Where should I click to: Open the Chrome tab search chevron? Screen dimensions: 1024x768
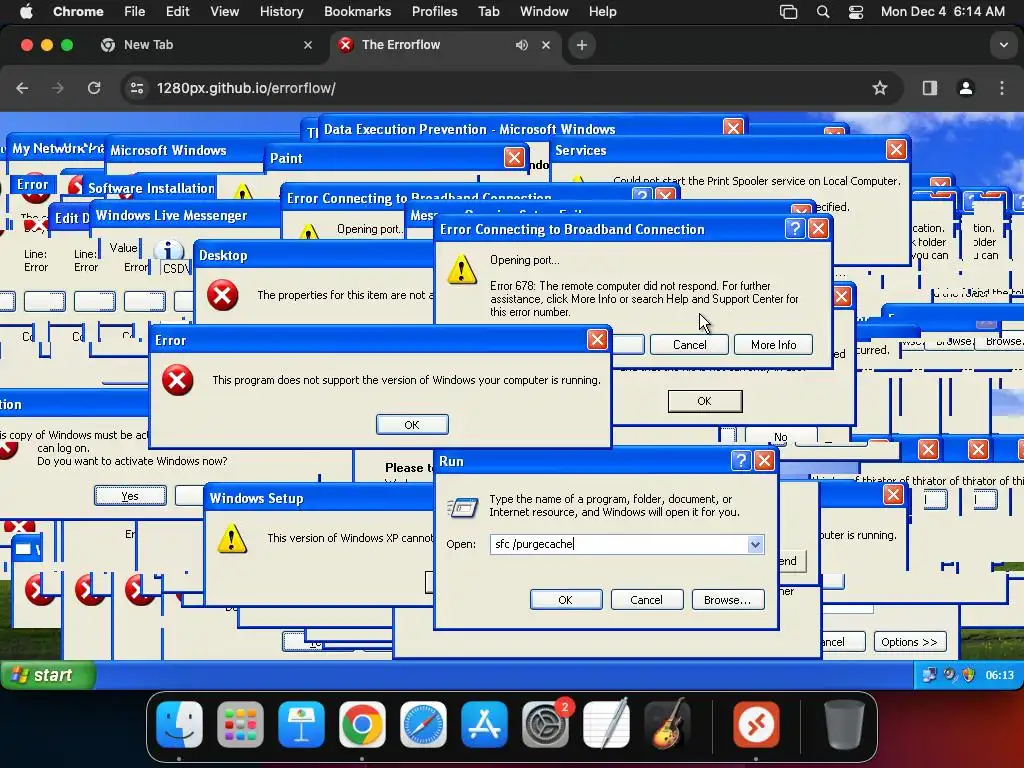point(1003,45)
